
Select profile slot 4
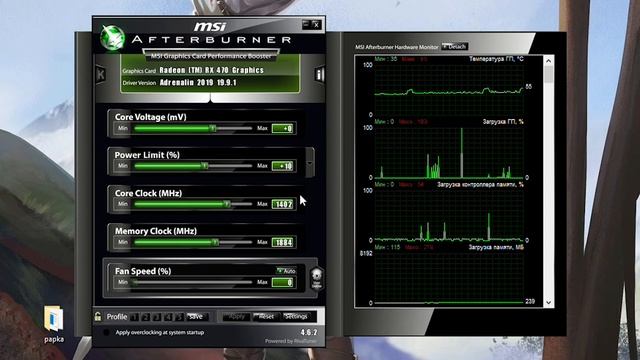click(x=168, y=317)
